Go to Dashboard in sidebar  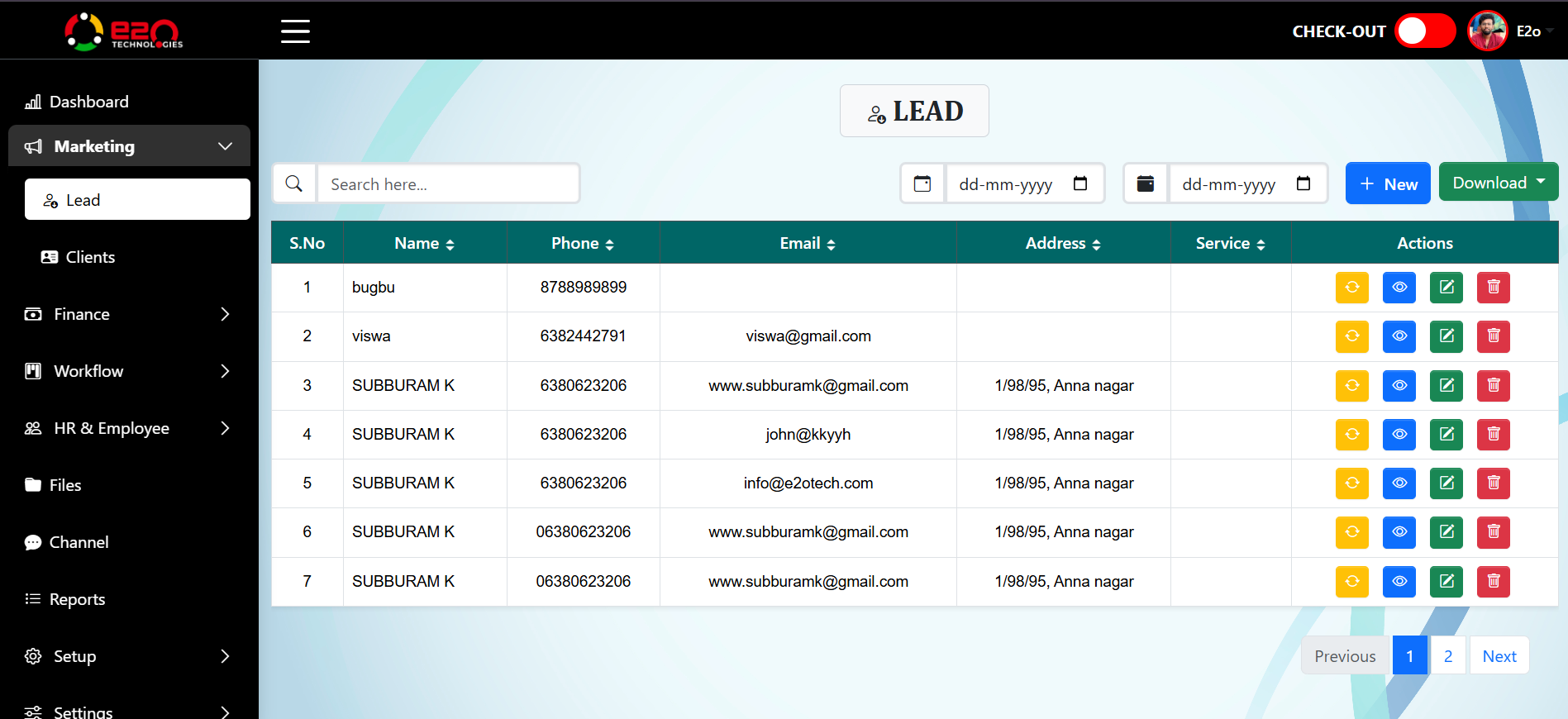coord(88,102)
